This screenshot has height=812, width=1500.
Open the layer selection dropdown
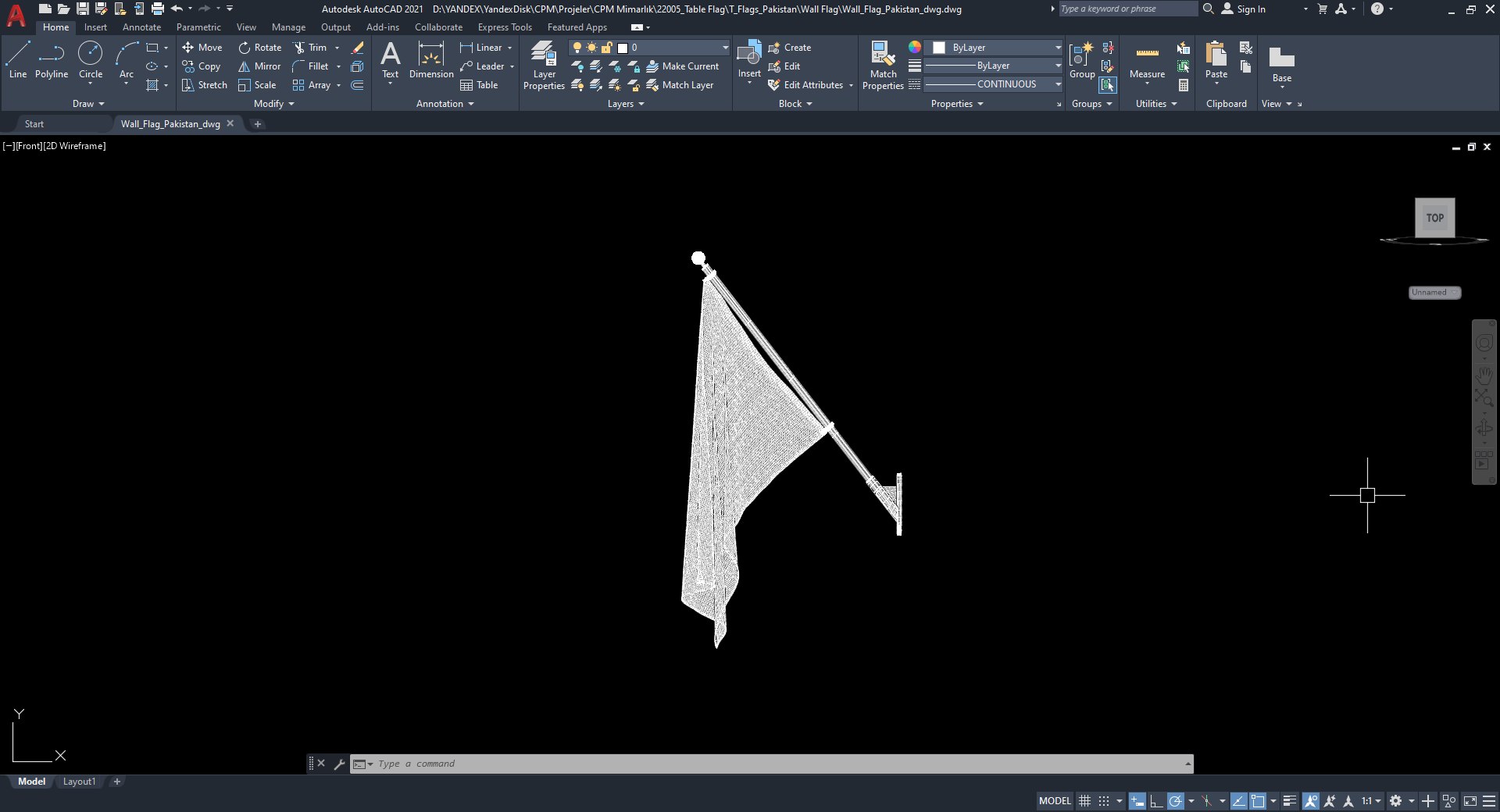pyautogui.click(x=649, y=48)
